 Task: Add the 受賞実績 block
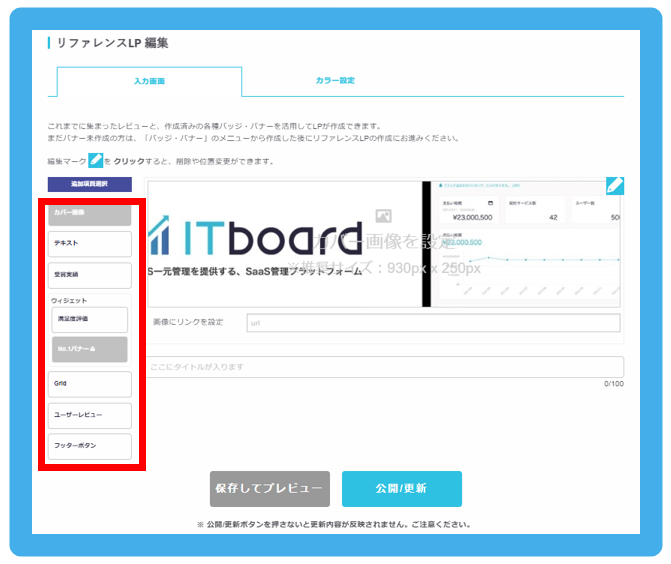tap(90, 274)
